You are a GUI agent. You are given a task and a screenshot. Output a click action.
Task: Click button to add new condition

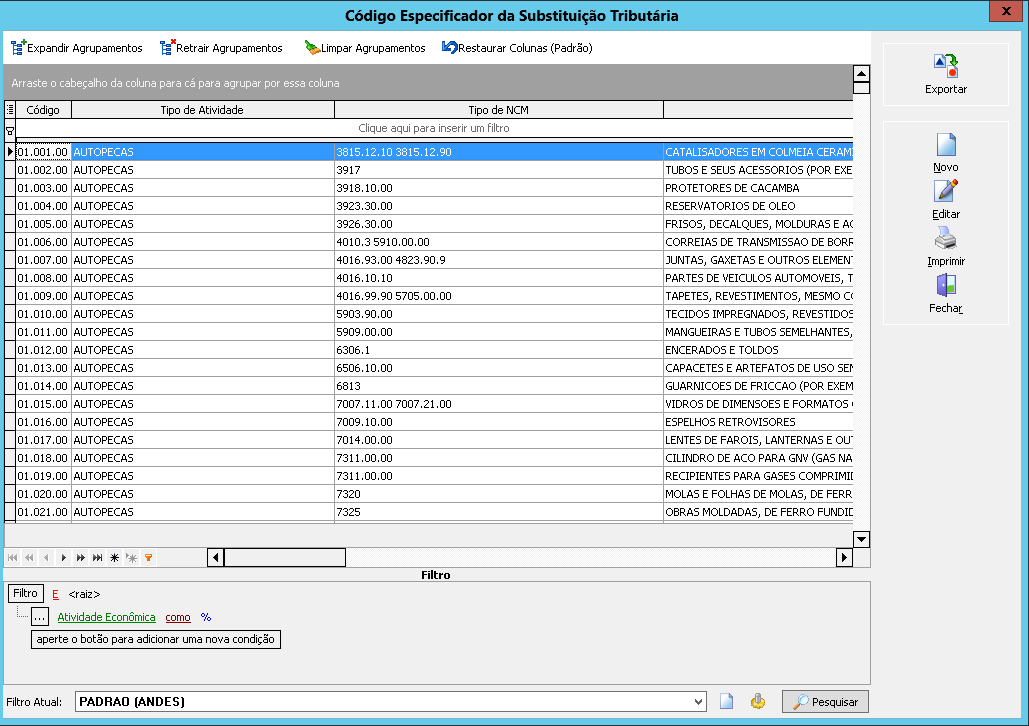[156, 639]
